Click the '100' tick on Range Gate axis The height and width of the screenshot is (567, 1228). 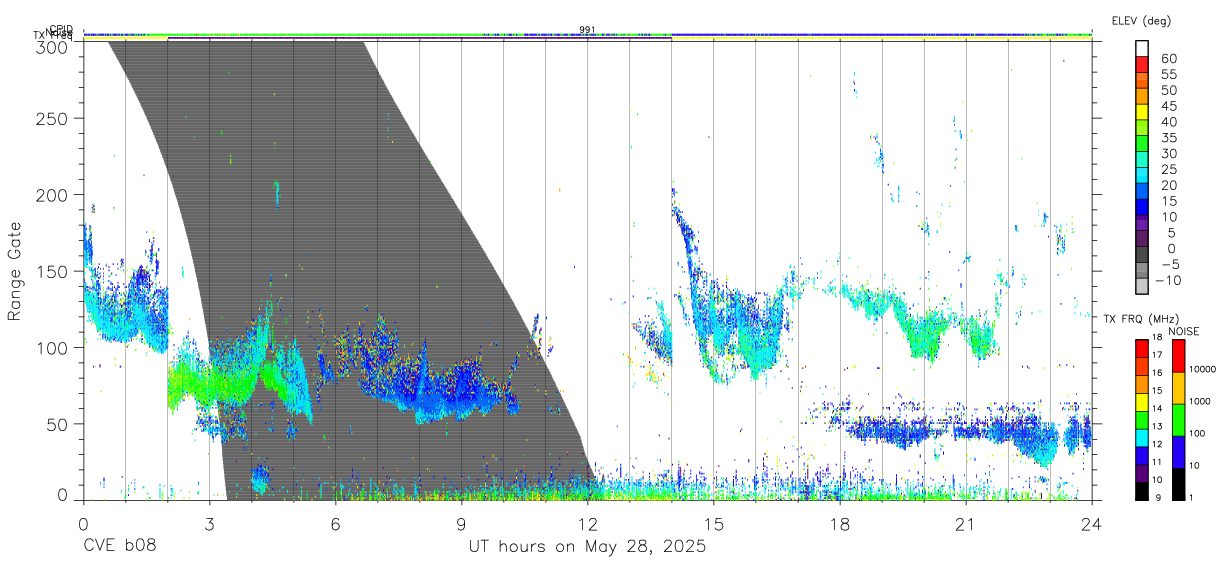(52, 348)
